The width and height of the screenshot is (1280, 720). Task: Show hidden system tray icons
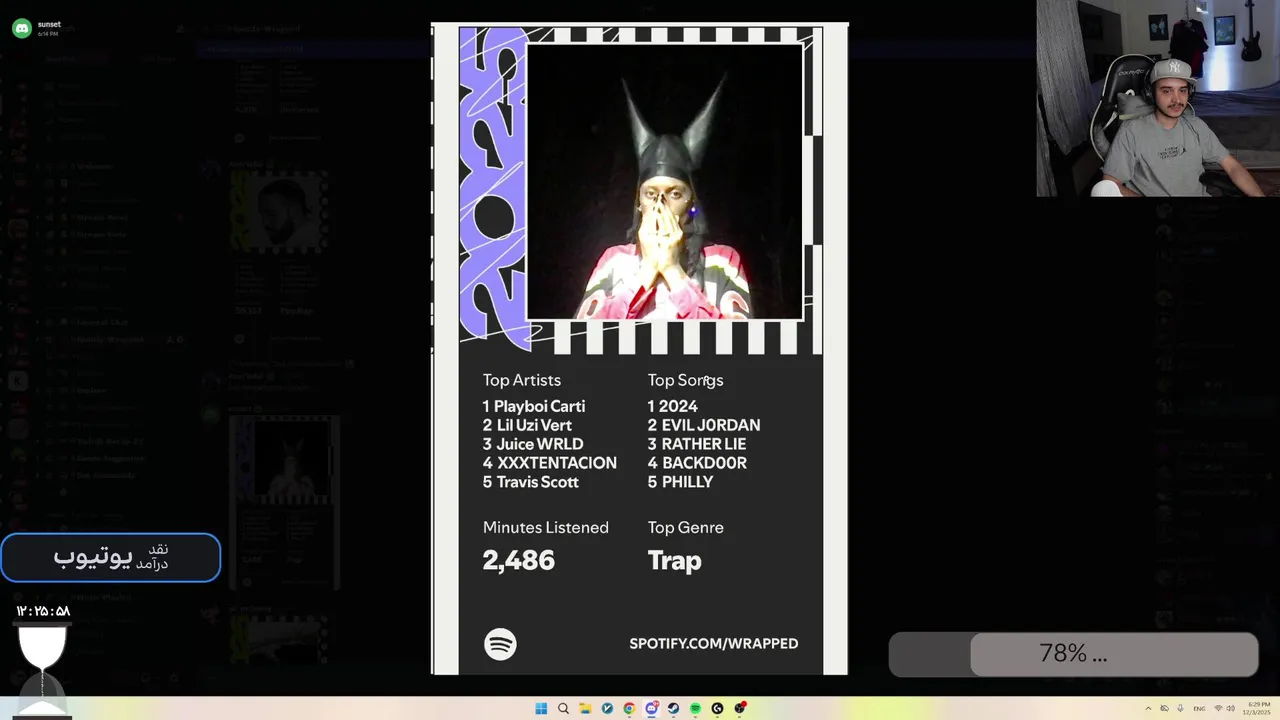click(x=1148, y=708)
